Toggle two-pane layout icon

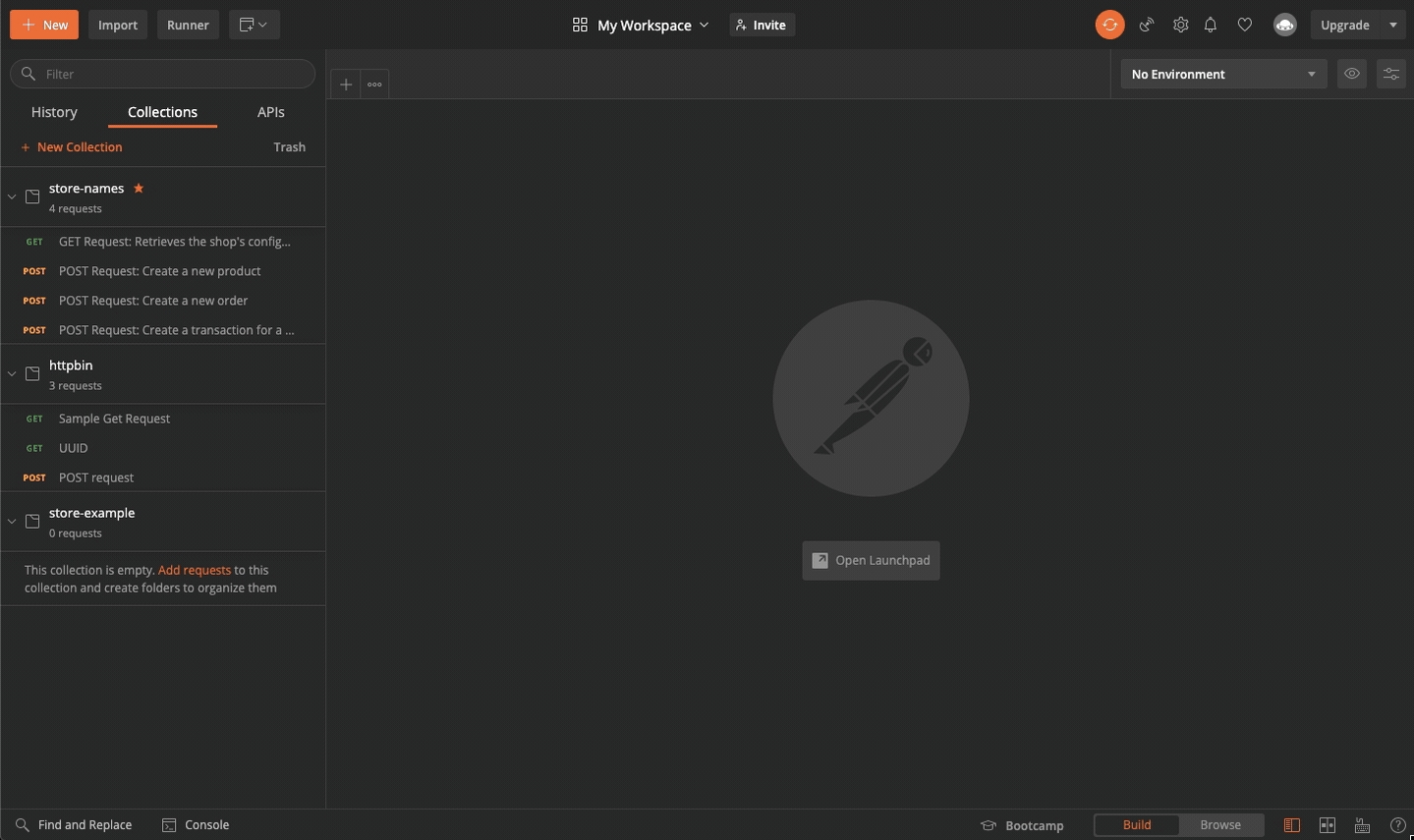coord(1328,825)
